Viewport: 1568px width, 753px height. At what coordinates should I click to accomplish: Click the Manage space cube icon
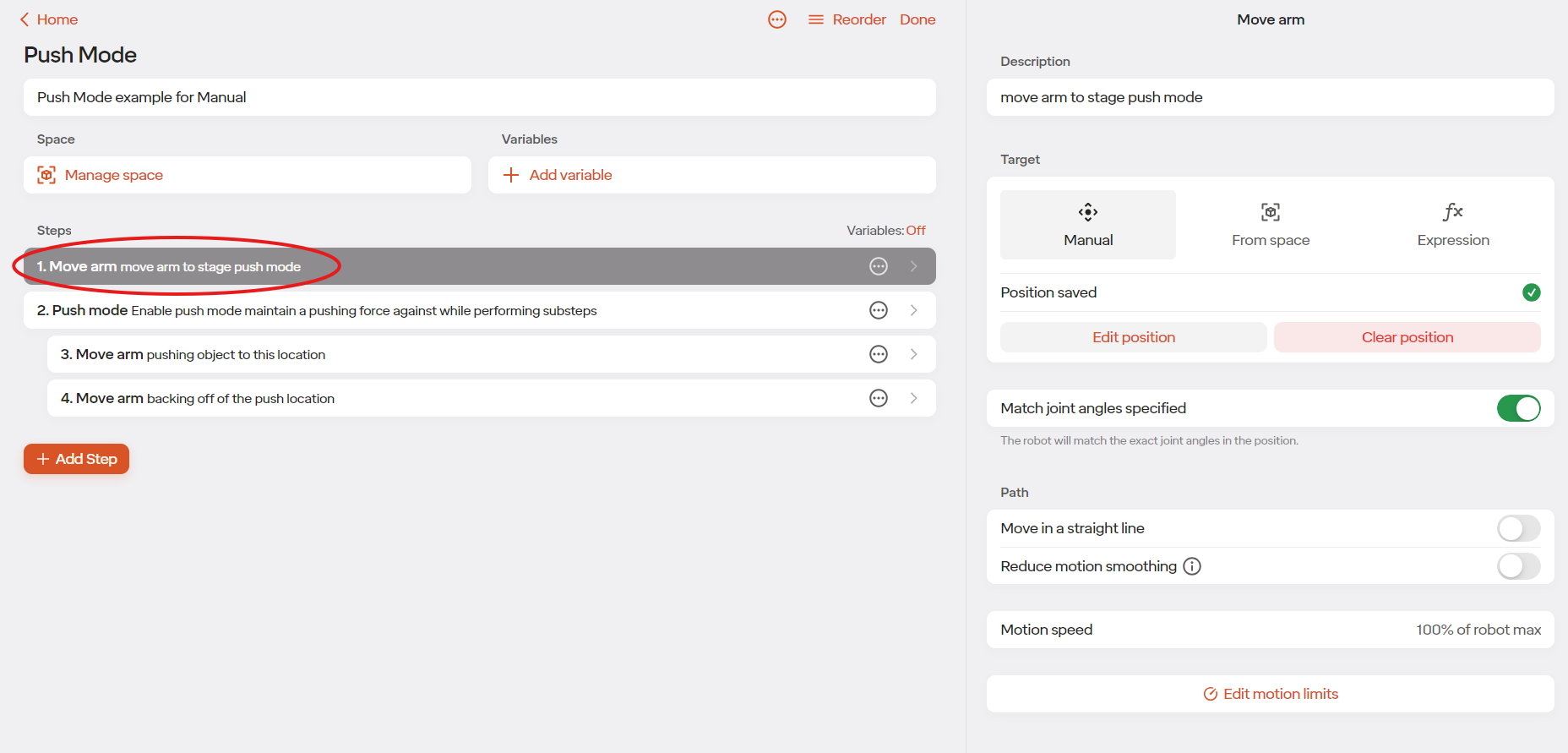(46, 175)
